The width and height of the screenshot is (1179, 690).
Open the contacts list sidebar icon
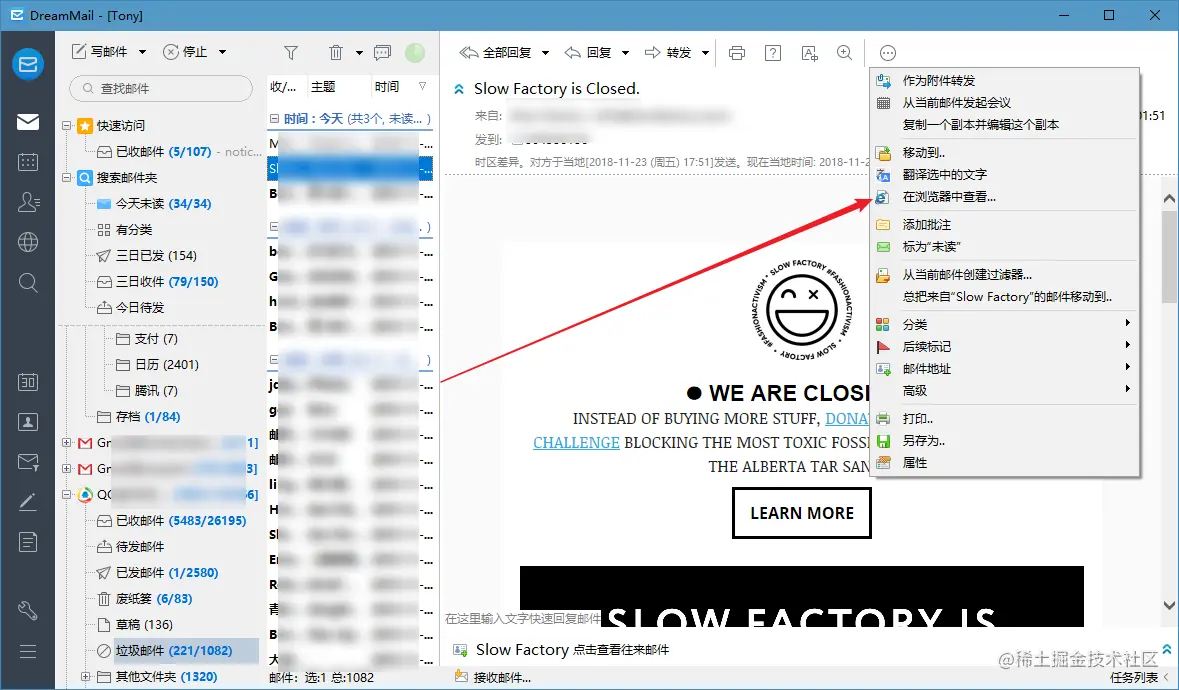point(28,201)
